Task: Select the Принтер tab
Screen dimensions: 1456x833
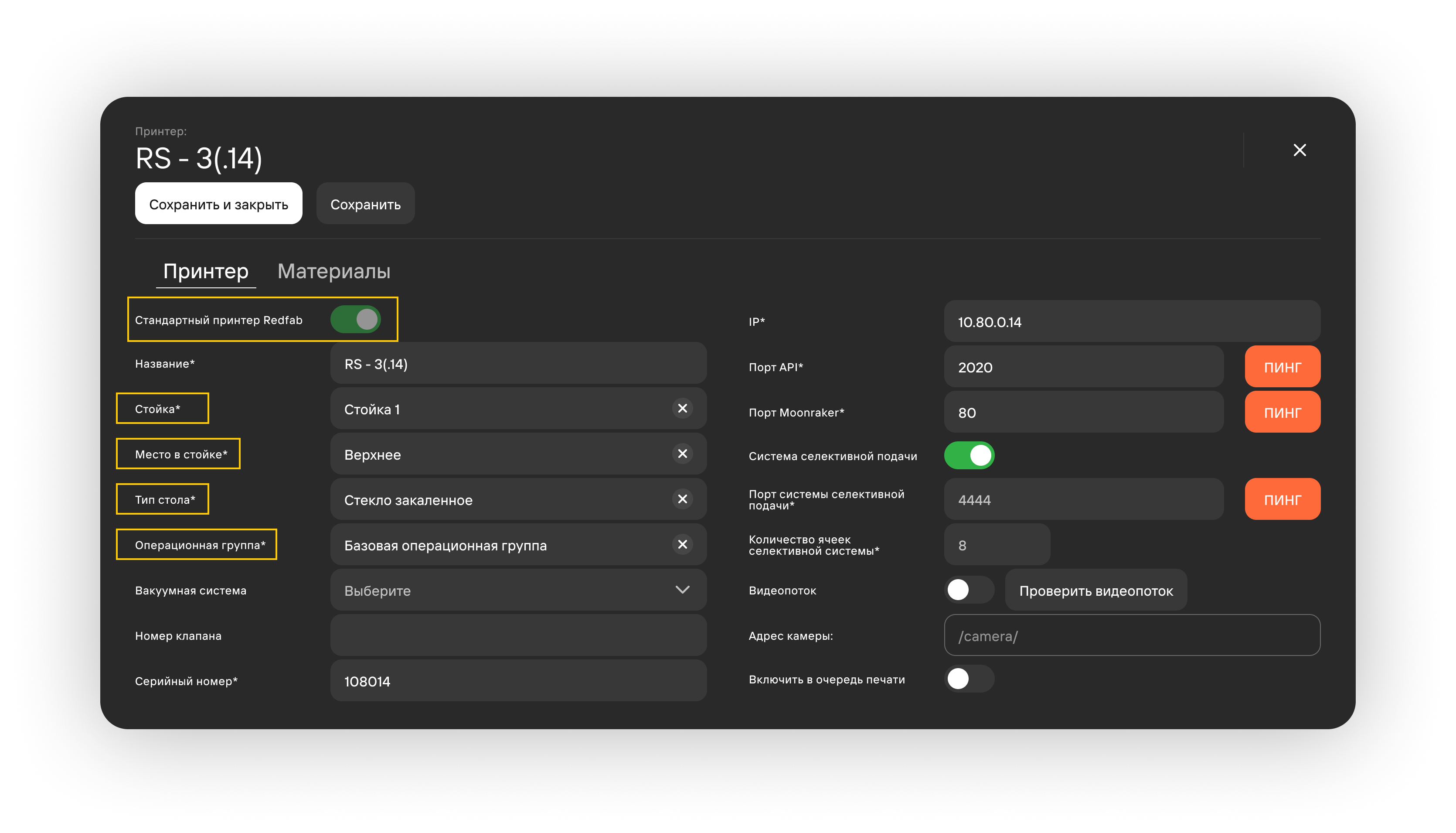Action: [206, 271]
